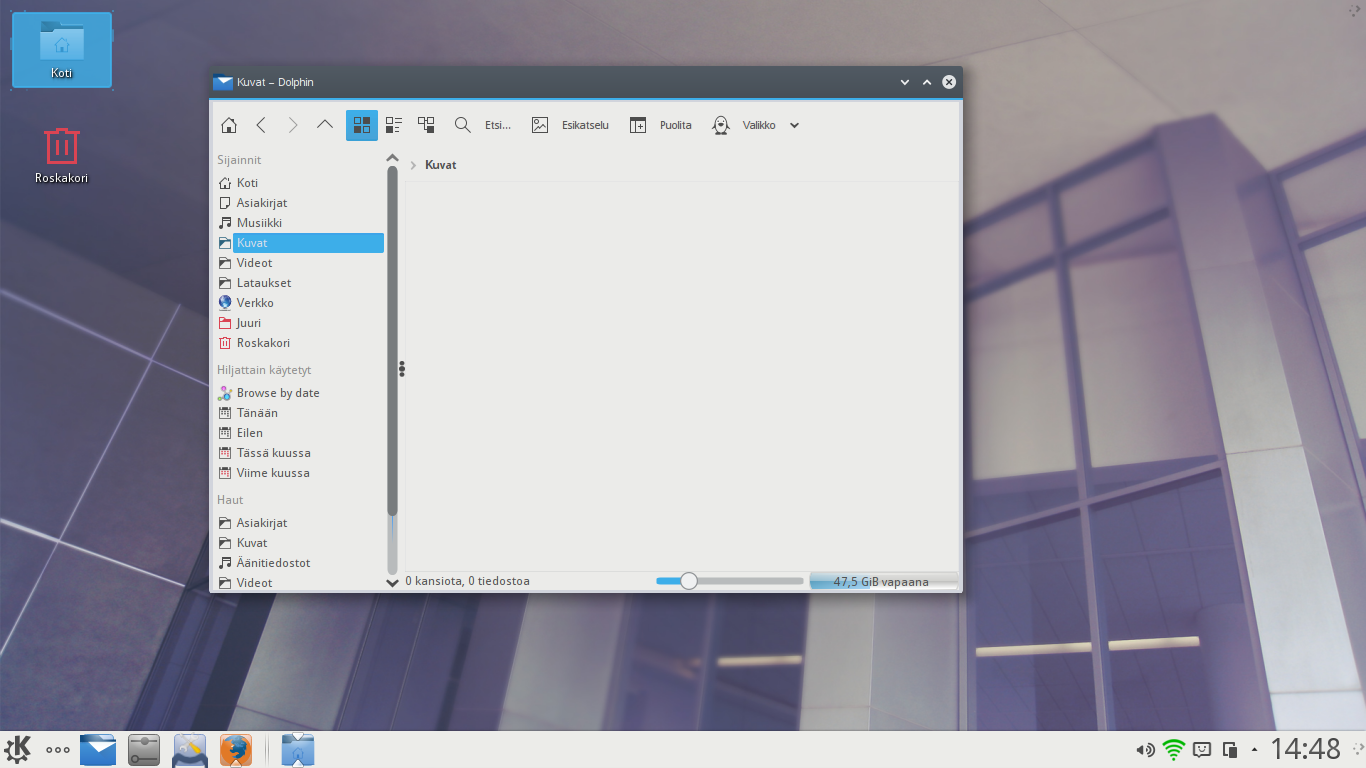
Task: Expand hidden system tray icons arrow
Action: coord(1254,749)
